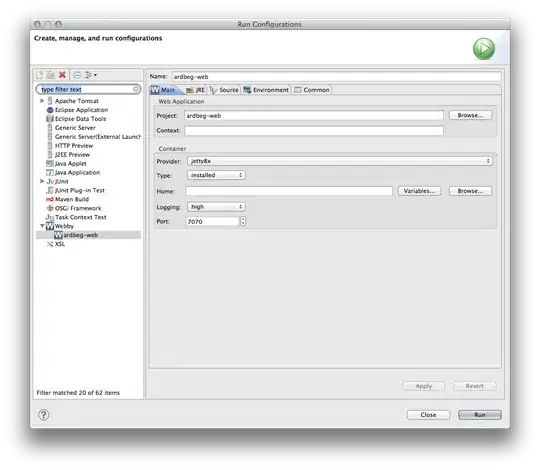The width and height of the screenshot is (540, 470).
Task: Click into the Context input field
Action: click(x=314, y=131)
